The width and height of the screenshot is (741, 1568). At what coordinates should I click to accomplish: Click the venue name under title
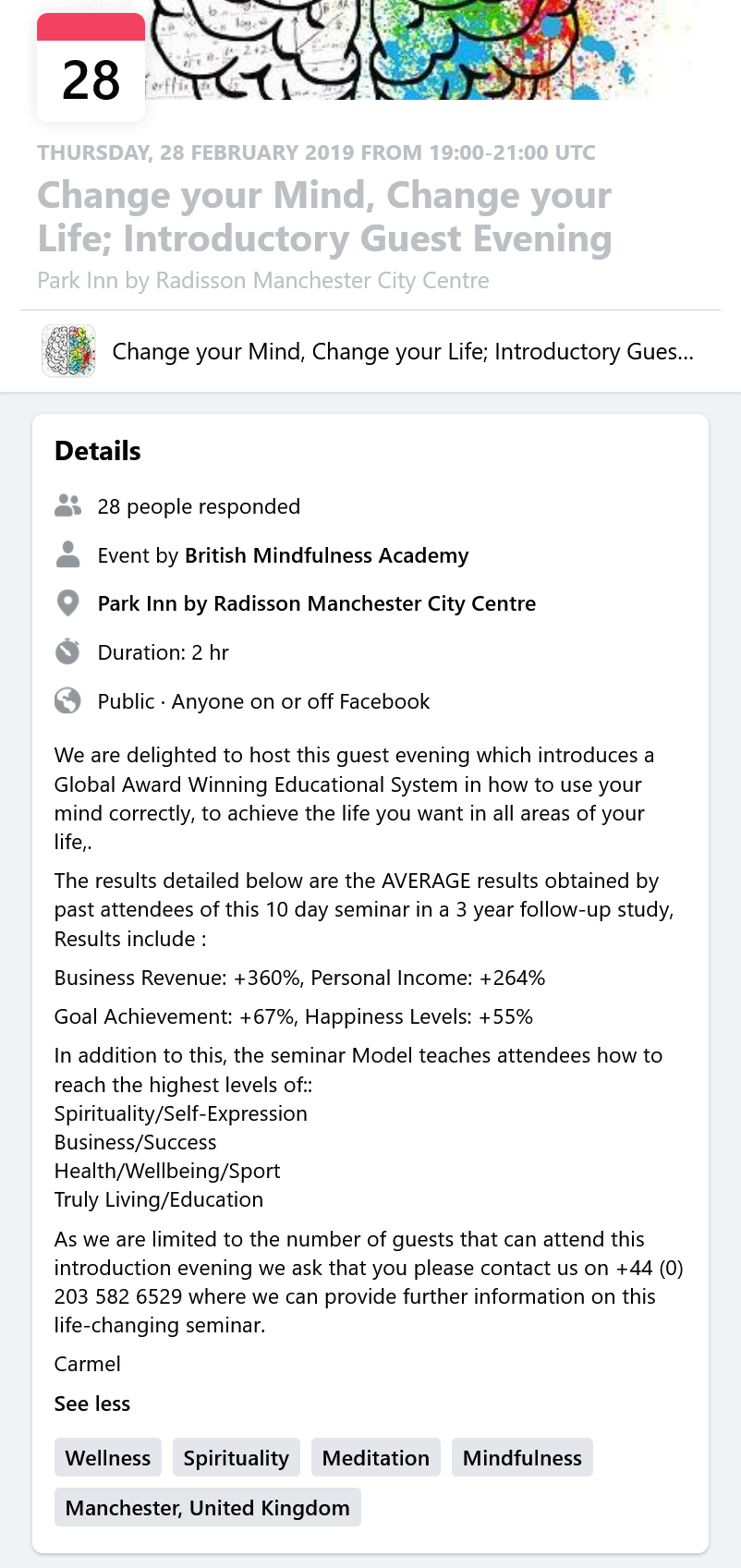263,281
